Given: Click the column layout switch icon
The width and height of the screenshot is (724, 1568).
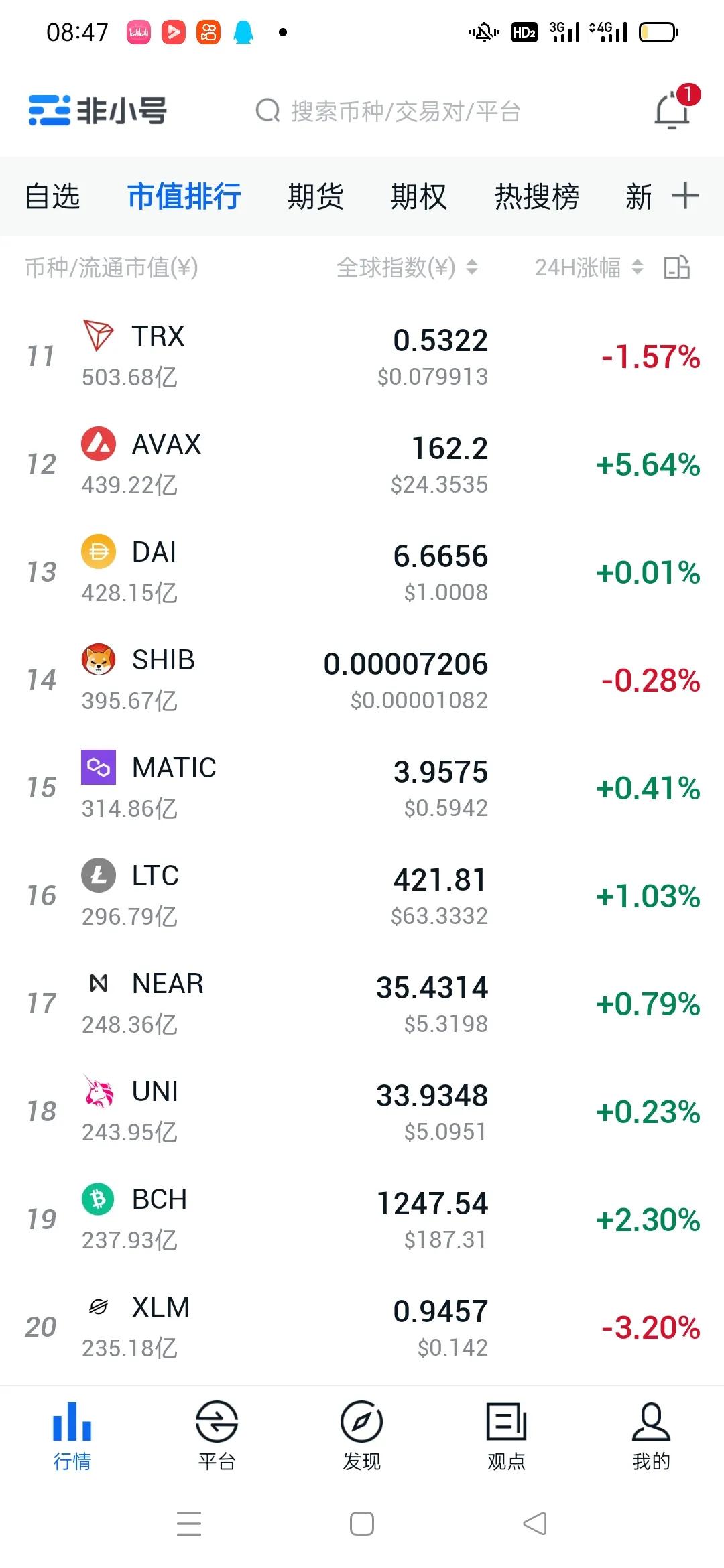Looking at the screenshot, I should pyautogui.click(x=677, y=267).
